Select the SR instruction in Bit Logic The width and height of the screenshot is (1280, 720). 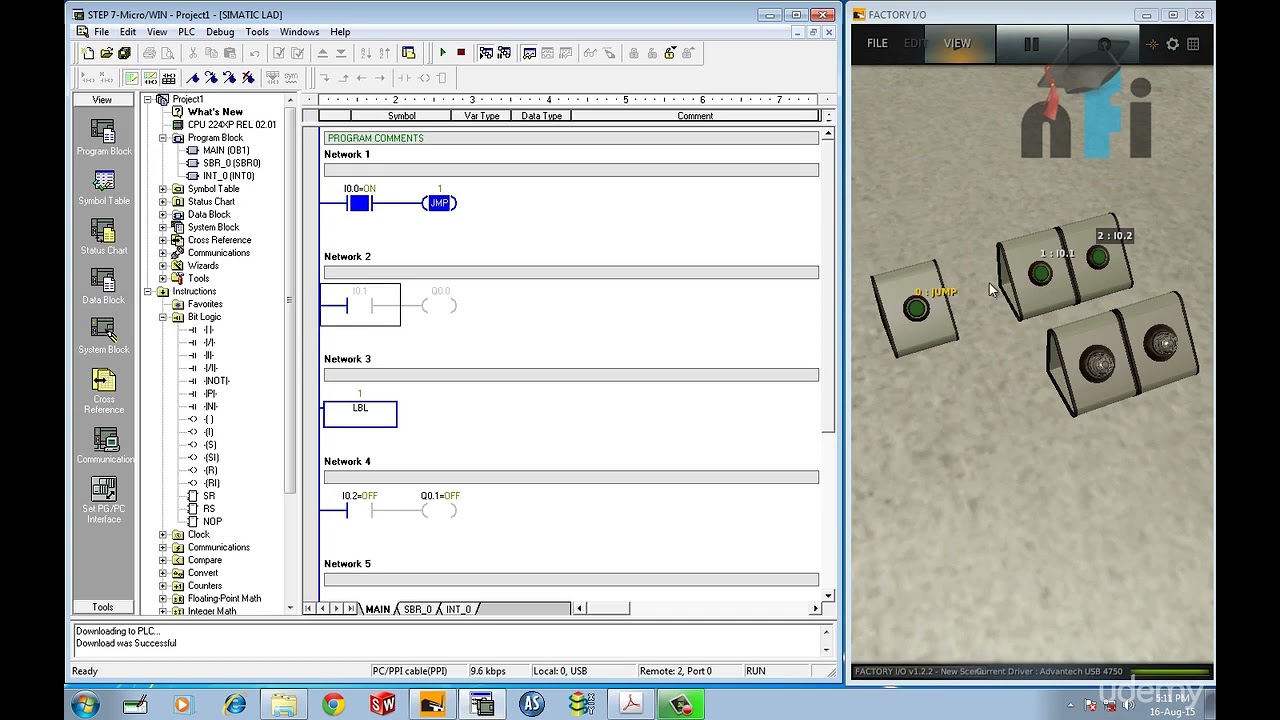tap(208, 496)
